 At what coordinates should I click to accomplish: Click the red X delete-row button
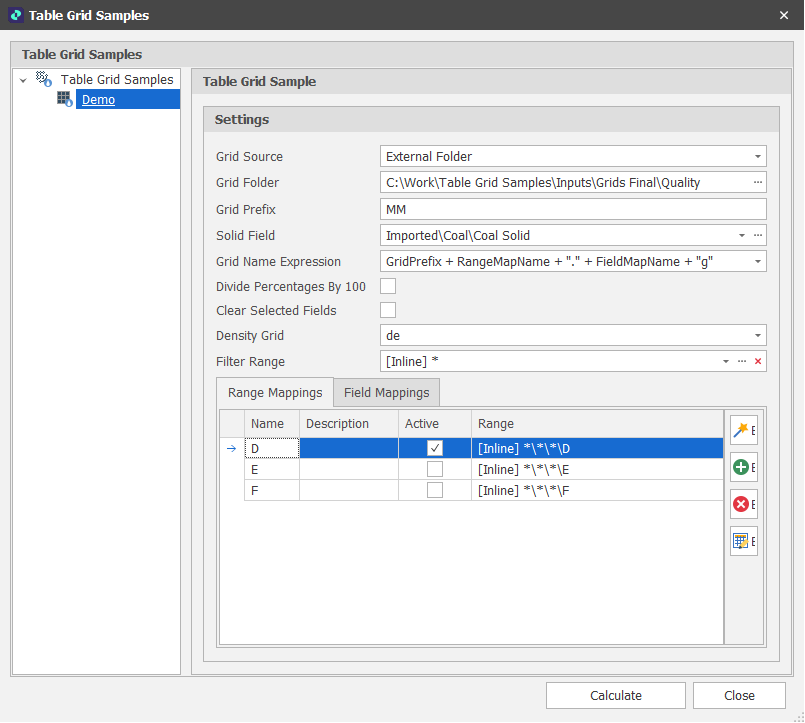click(743, 504)
